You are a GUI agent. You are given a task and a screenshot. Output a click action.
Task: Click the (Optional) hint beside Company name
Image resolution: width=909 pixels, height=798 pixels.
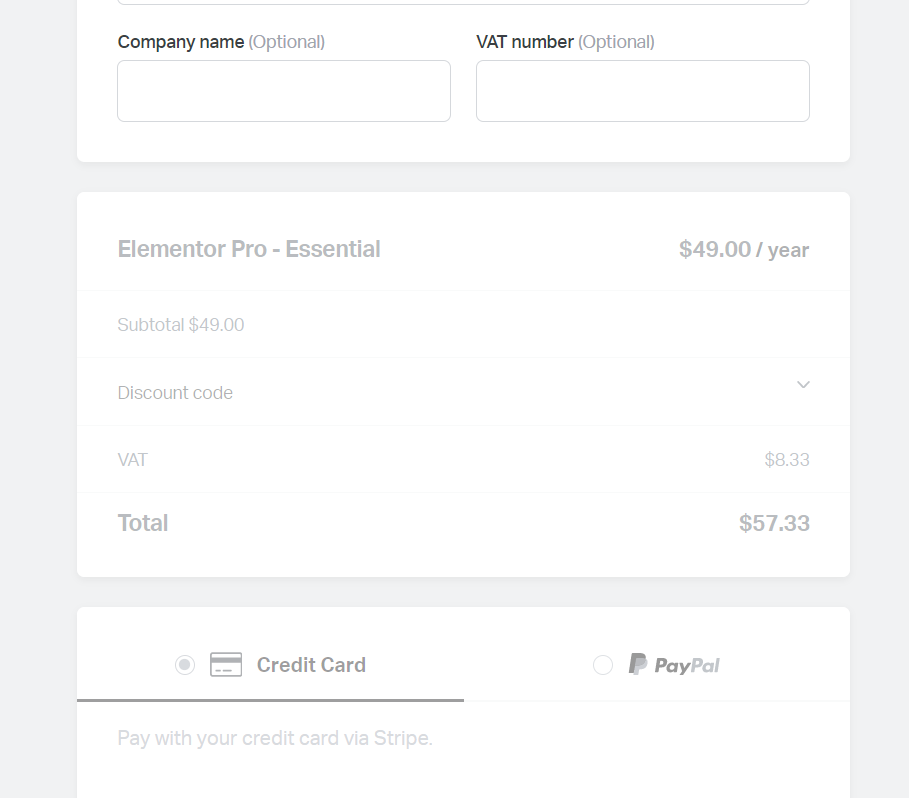[x=287, y=42]
